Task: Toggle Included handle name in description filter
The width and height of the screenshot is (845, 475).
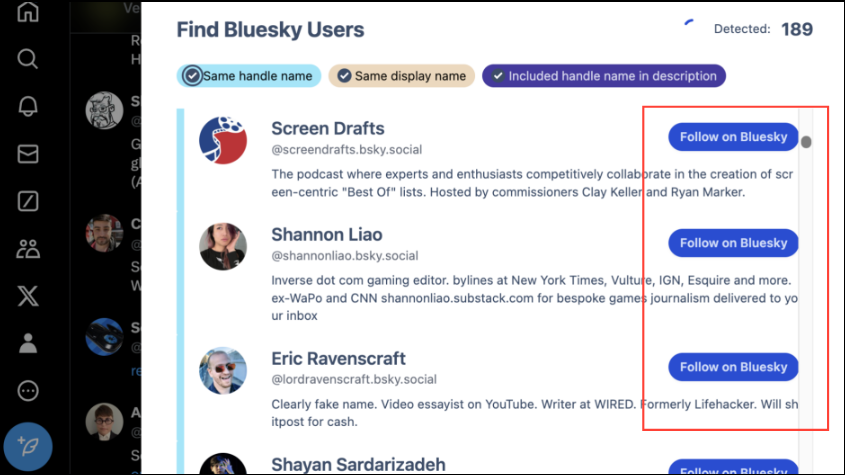Action: [x=604, y=76]
